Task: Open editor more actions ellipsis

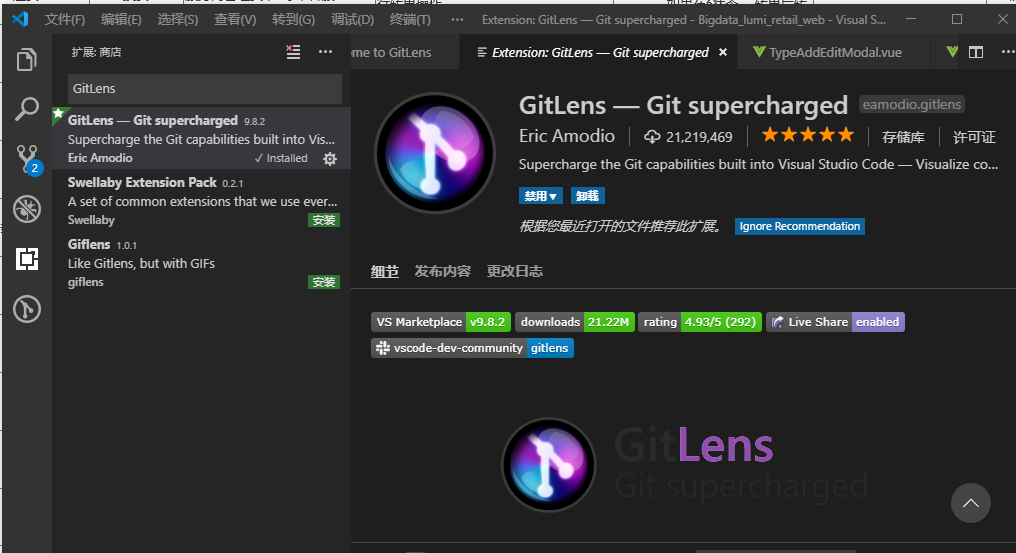Action: [x=1008, y=52]
